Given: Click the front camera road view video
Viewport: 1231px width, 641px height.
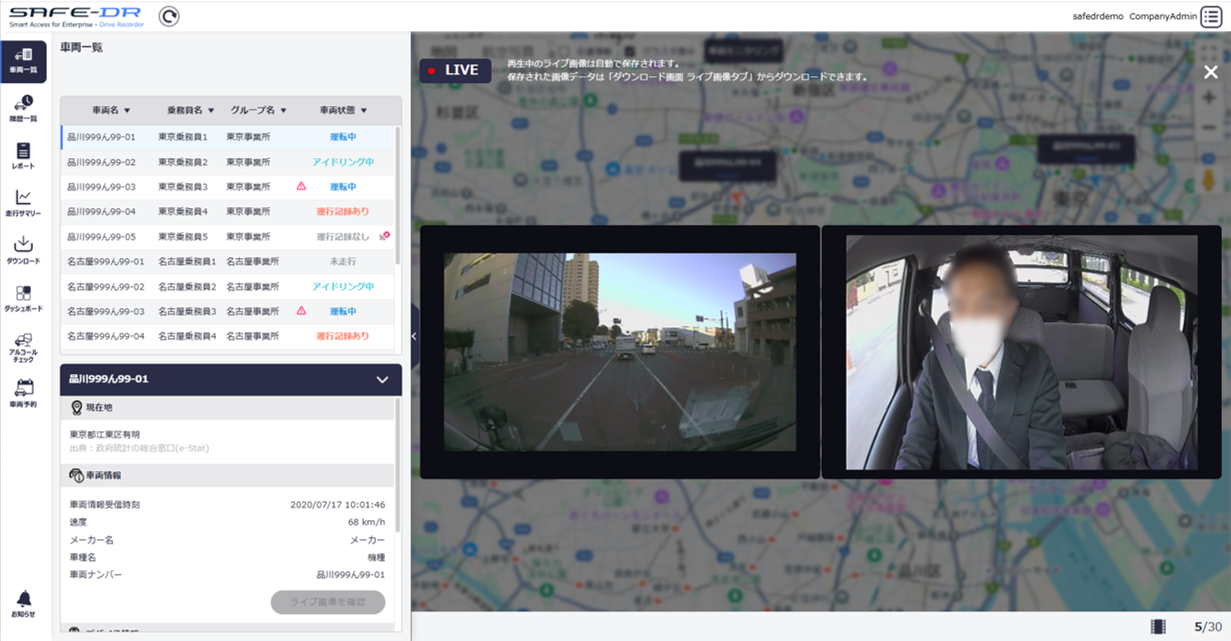Looking at the screenshot, I should point(620,351).
